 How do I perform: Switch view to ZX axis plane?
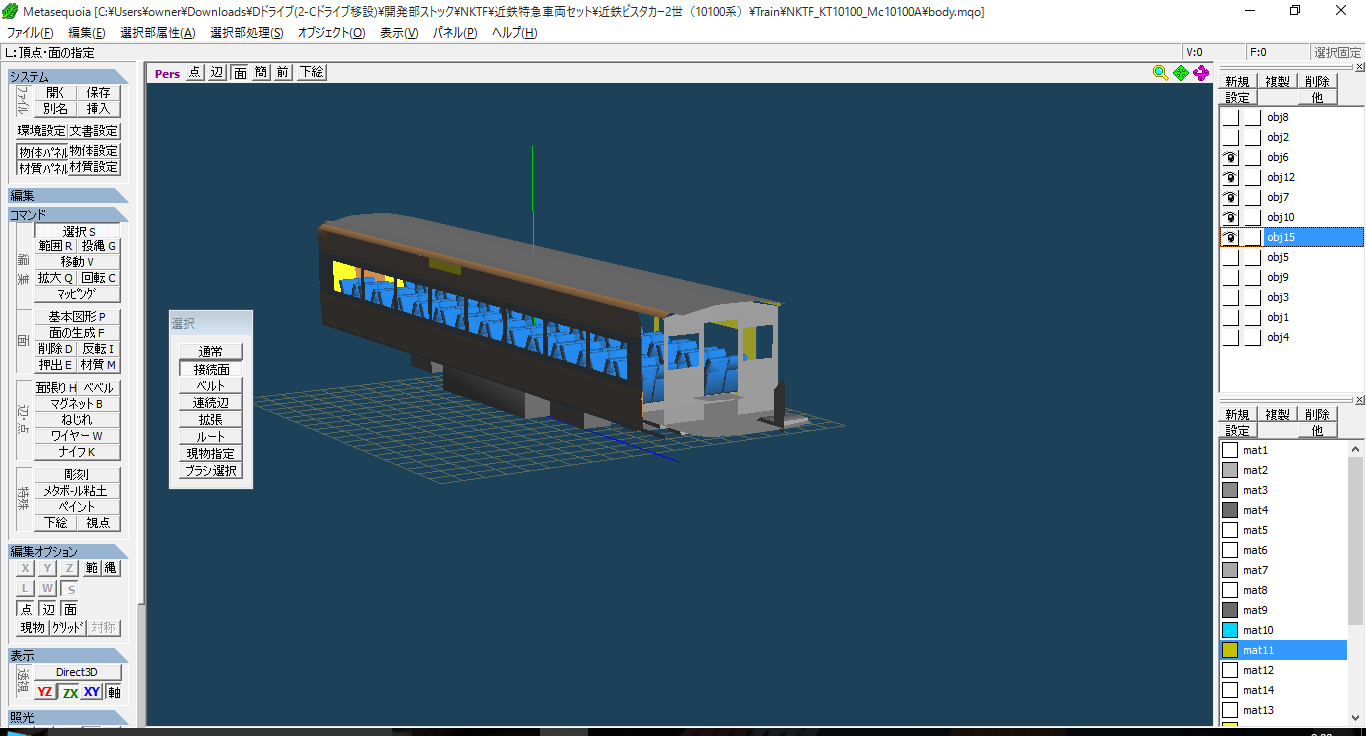pos(69,692)
